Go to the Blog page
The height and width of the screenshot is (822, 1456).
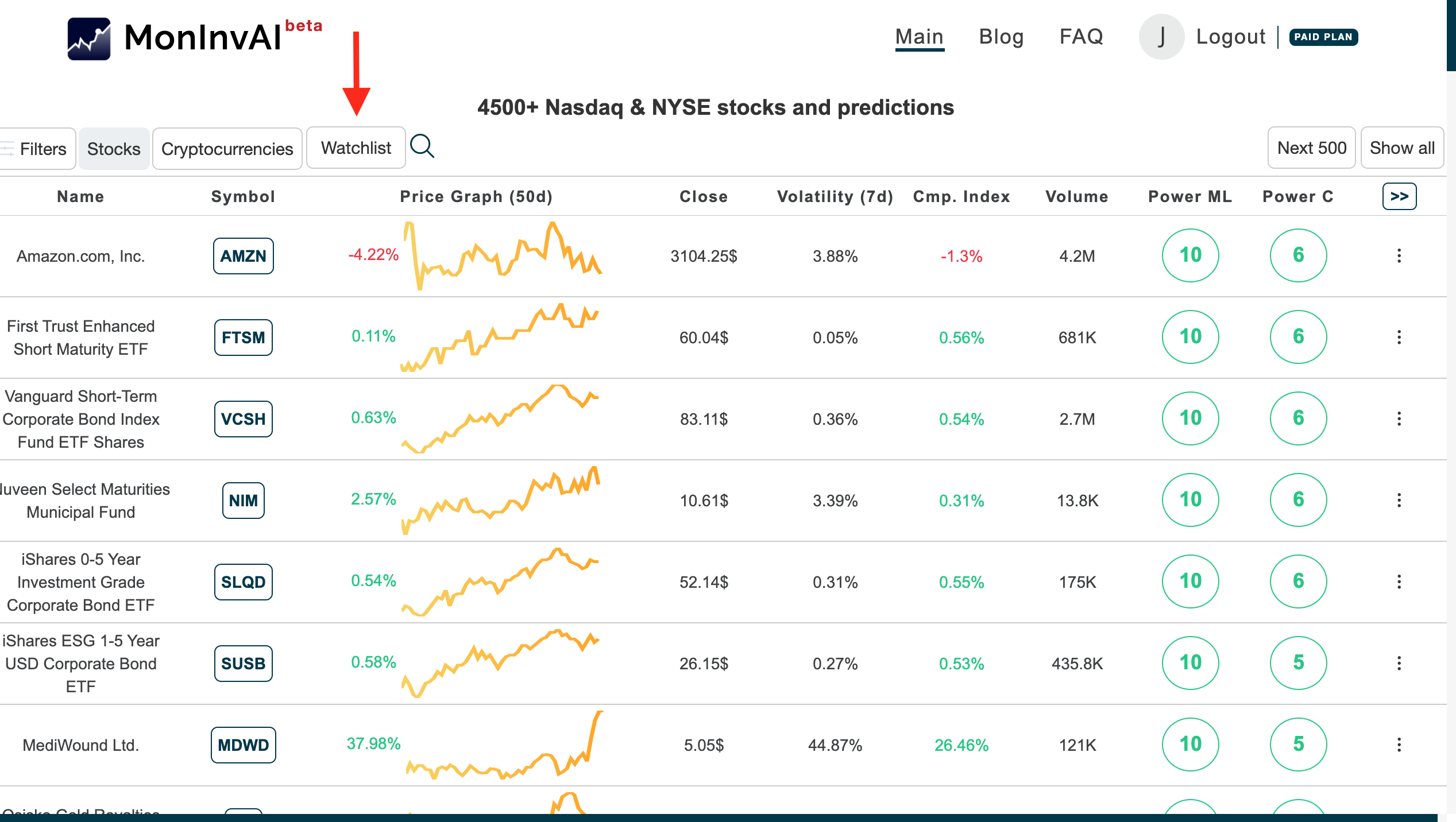(1001, 37)
